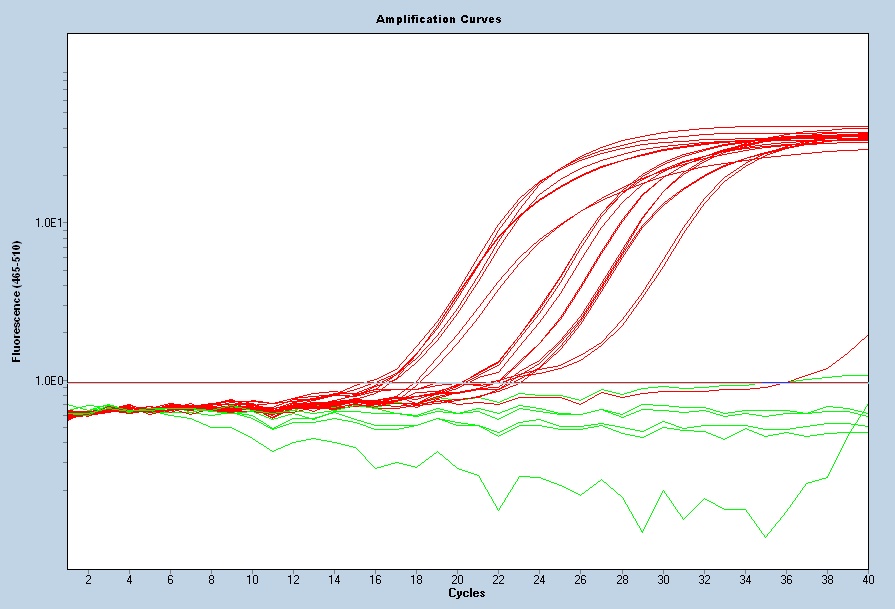Click cycle 18 on the x-axis
This screenshot has width=895, height=609.
[x=416, y=580]
